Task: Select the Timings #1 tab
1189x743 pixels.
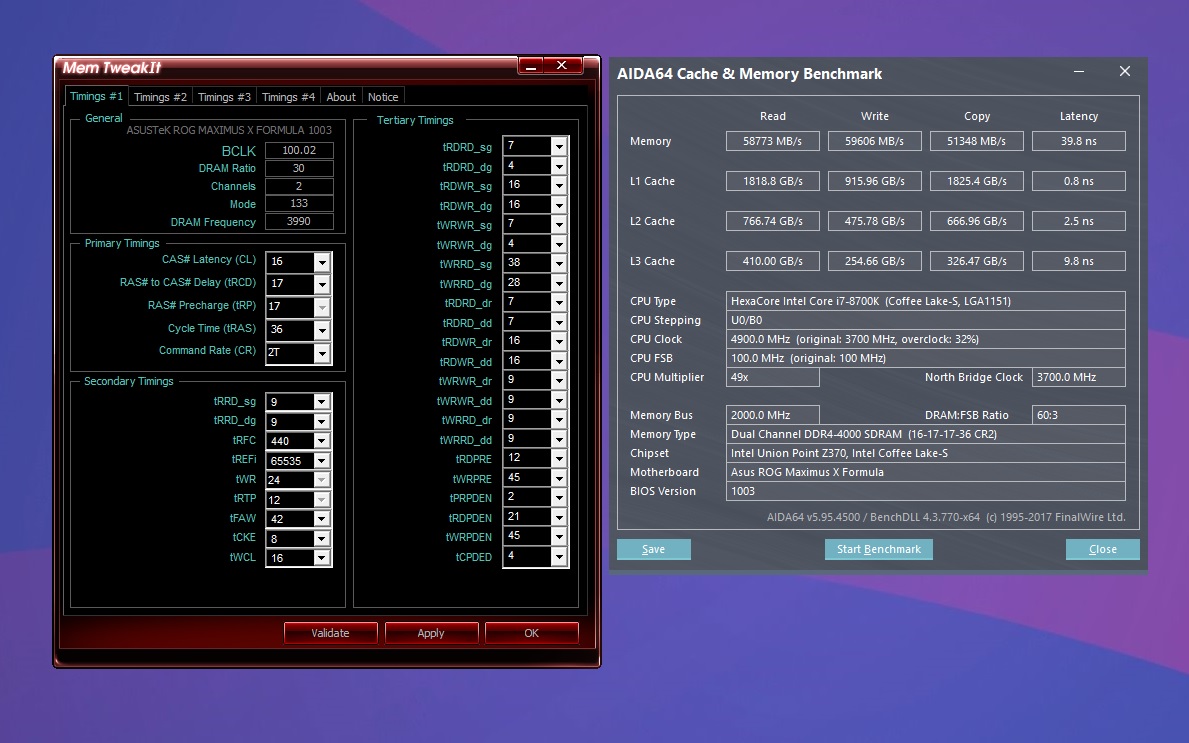Action: (96, 96)
